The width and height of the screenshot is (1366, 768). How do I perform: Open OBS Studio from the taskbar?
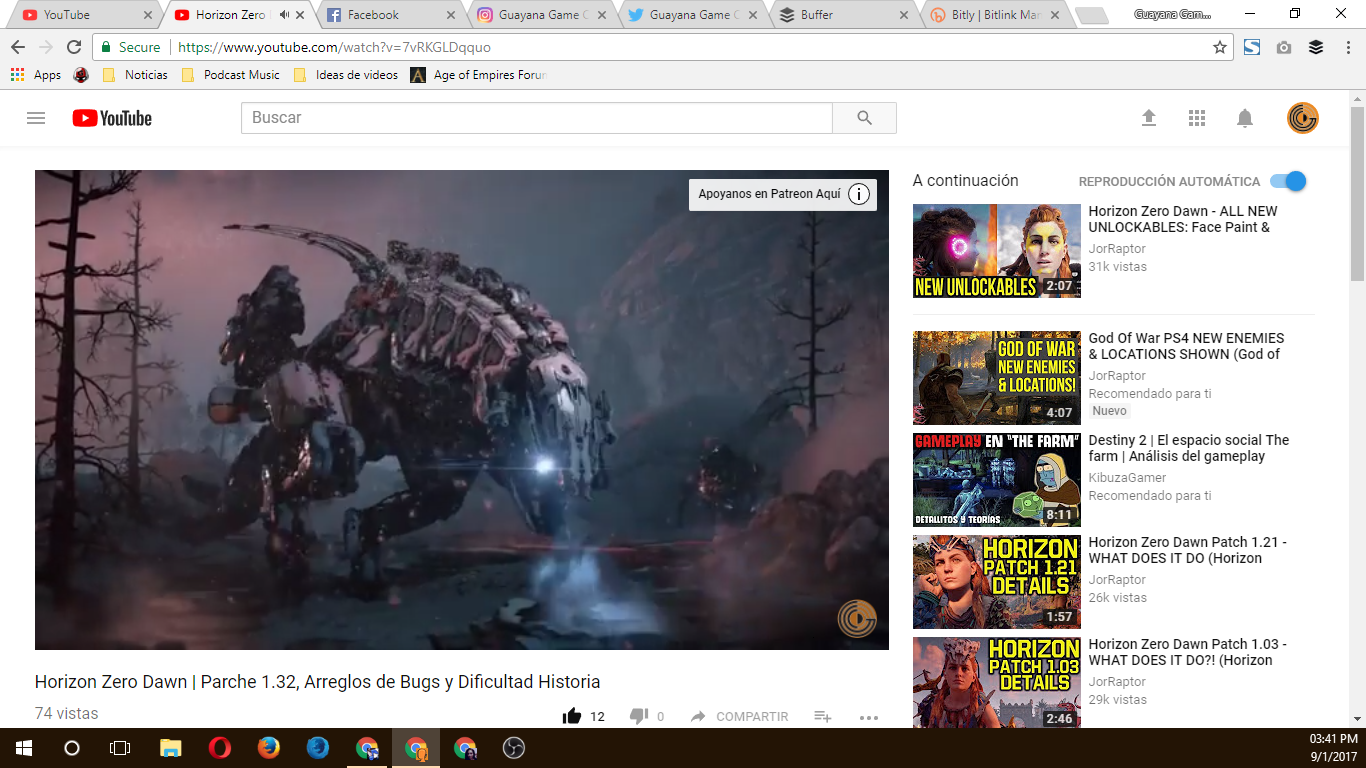click(x=513, y=748)
